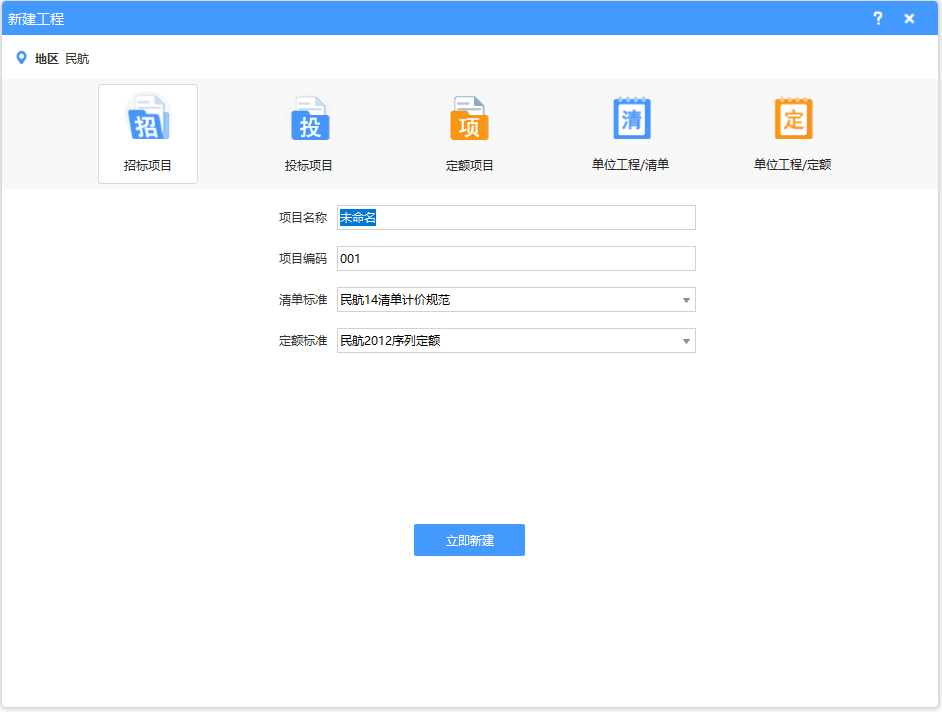The image size is (942, 712).
Task: Expand the 定额标准 dropdown arrow
Action: click(x=686, y=341)
